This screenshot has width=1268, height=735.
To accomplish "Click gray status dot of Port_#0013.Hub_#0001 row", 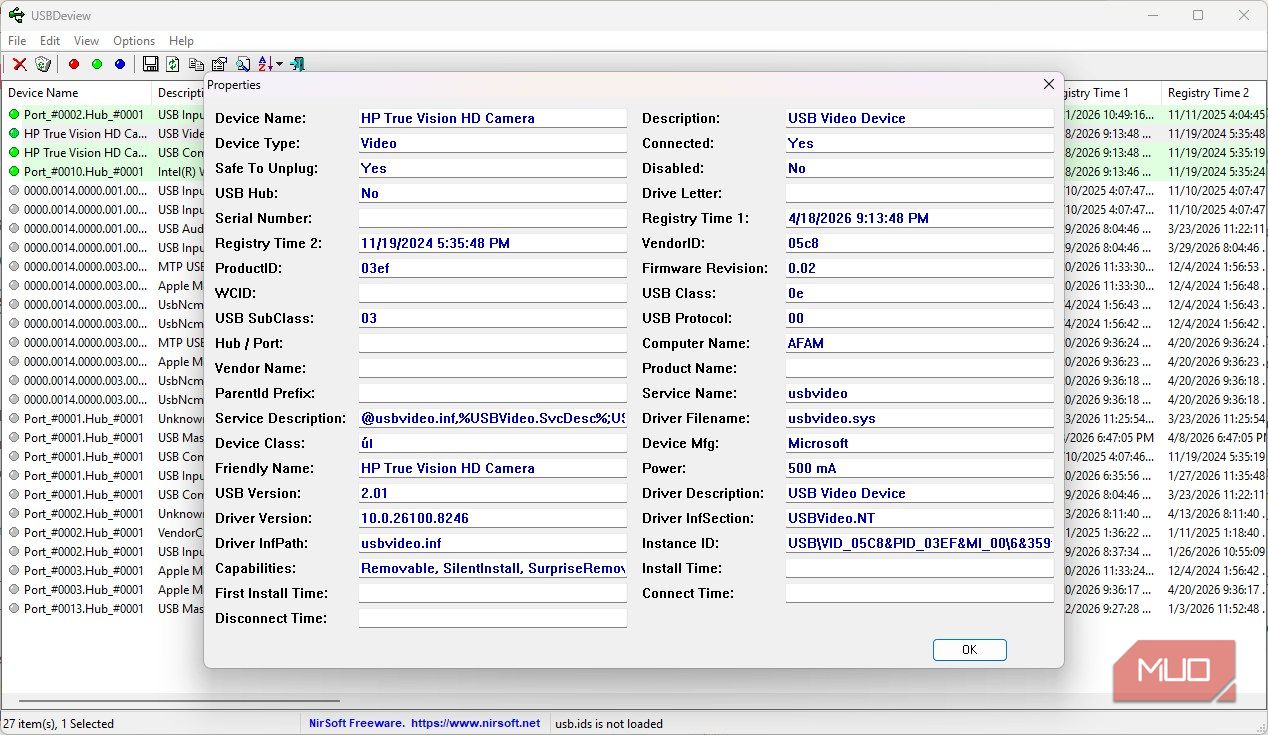I will click(x=14, y=609).
